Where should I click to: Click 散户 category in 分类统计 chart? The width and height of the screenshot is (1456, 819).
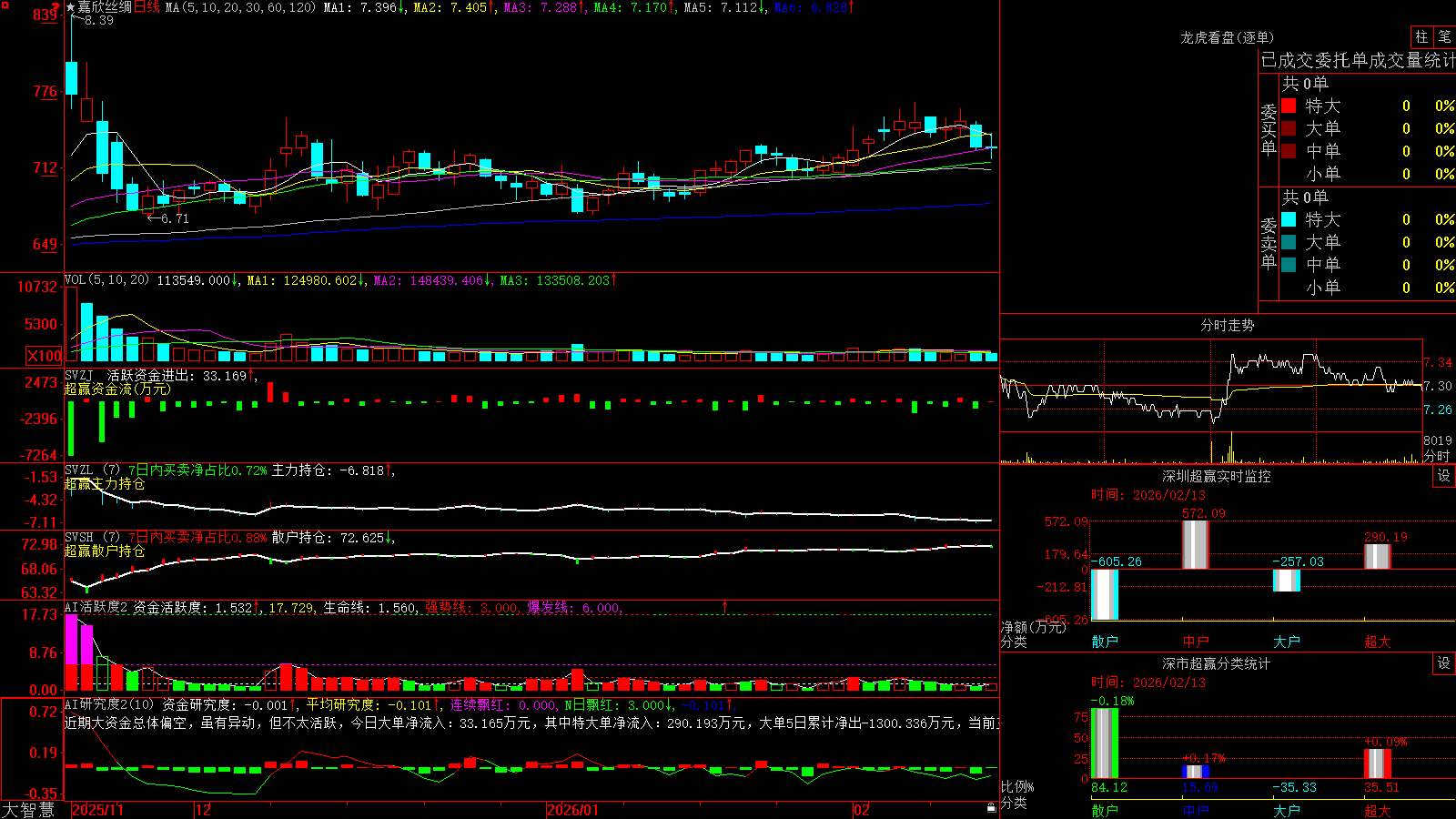coord(1105,810)
